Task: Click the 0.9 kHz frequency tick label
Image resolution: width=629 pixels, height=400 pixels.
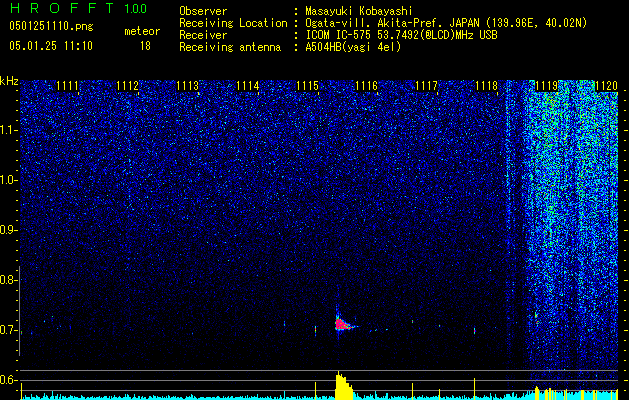Action: tap(8, 230)
